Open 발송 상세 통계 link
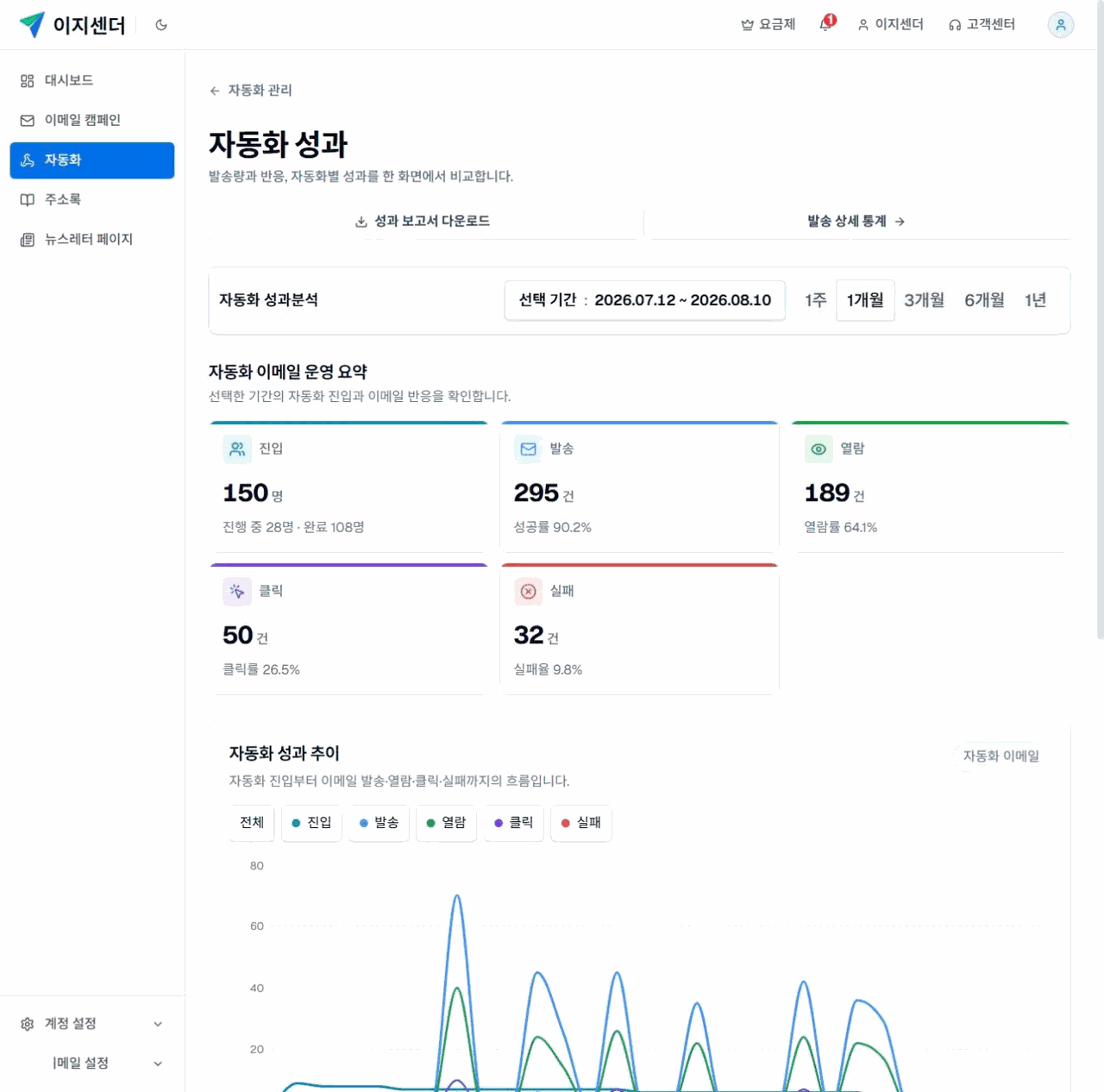Viewport: 1104px width, 1092px height. tap(856, 222)
